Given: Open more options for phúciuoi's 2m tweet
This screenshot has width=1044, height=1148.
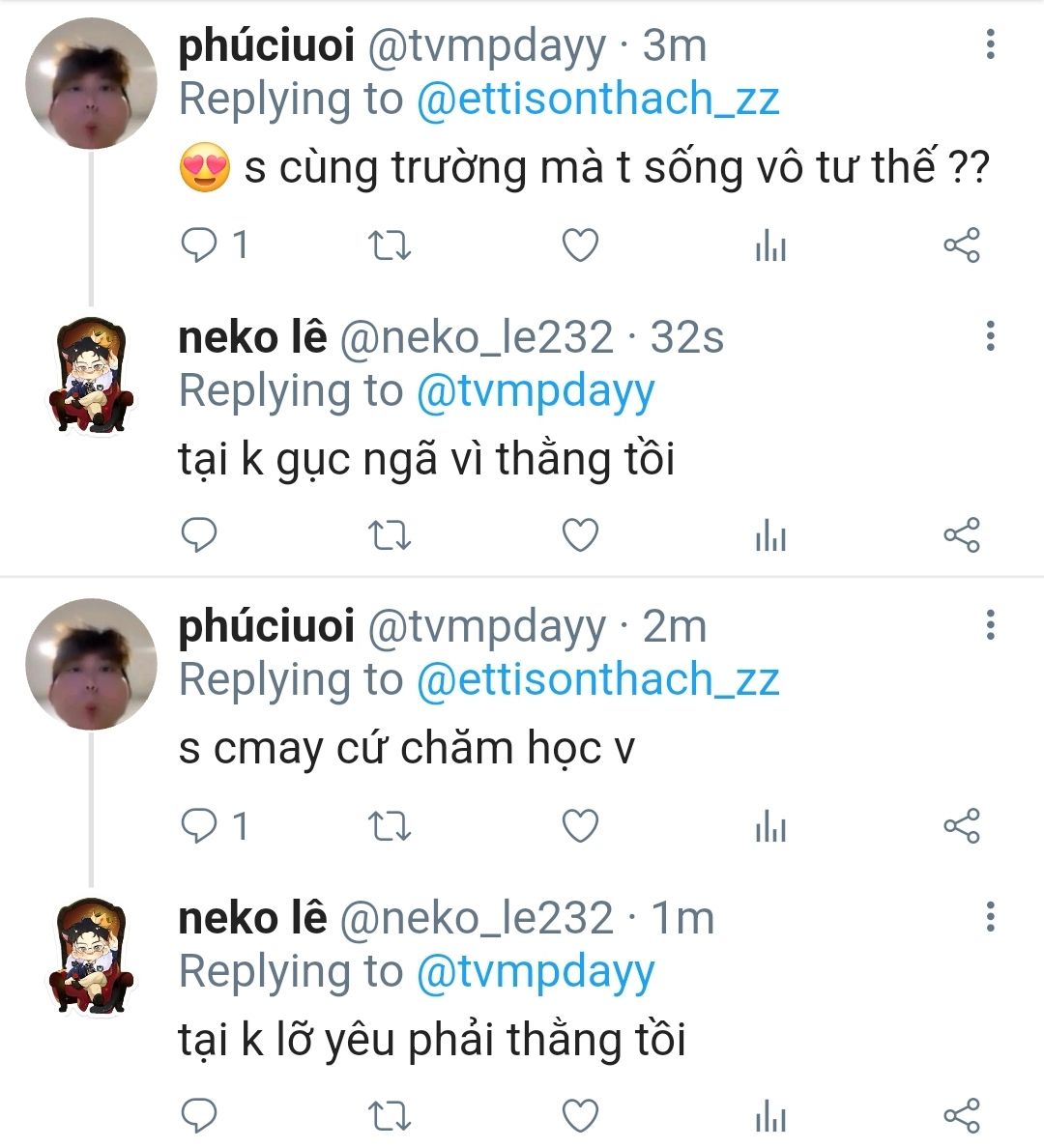Looking at the screenshot, I should point(990,626).
